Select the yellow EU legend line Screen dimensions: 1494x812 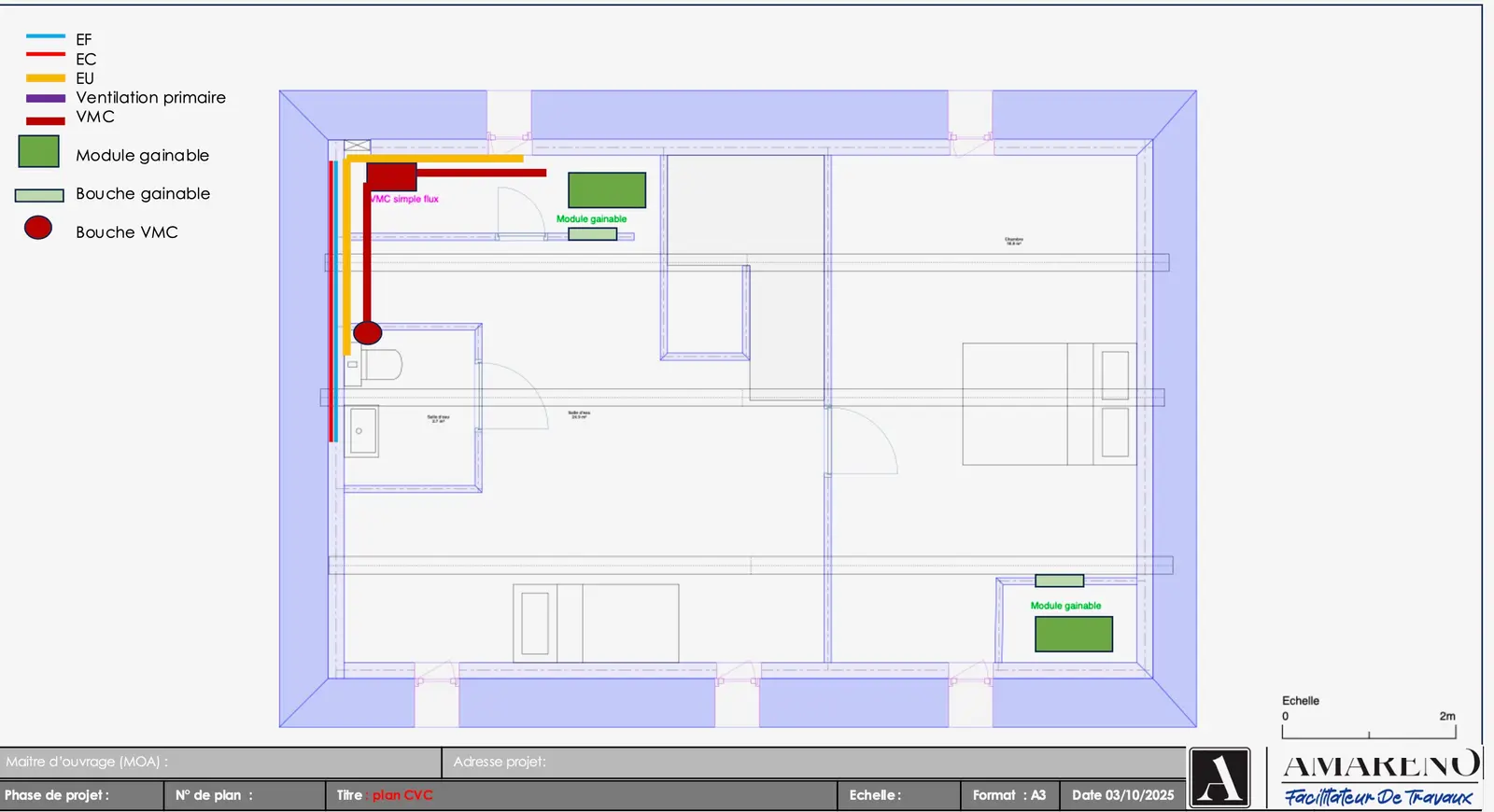(46, 78)
